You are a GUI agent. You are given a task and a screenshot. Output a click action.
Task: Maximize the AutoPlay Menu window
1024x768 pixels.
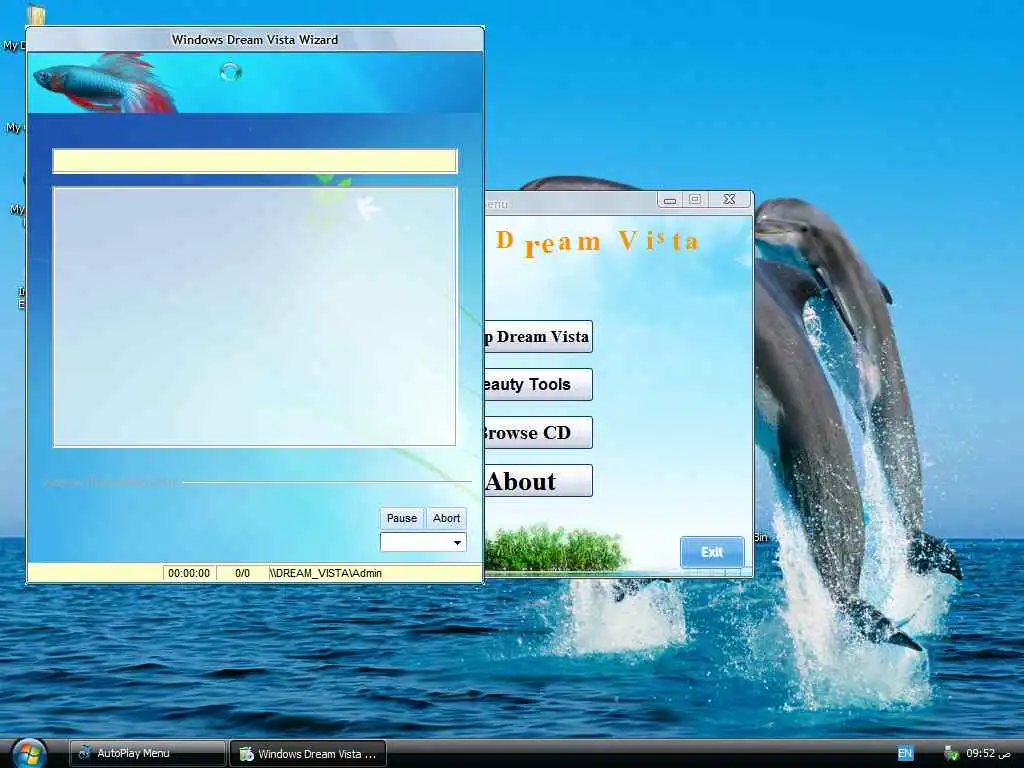point(695,200)
